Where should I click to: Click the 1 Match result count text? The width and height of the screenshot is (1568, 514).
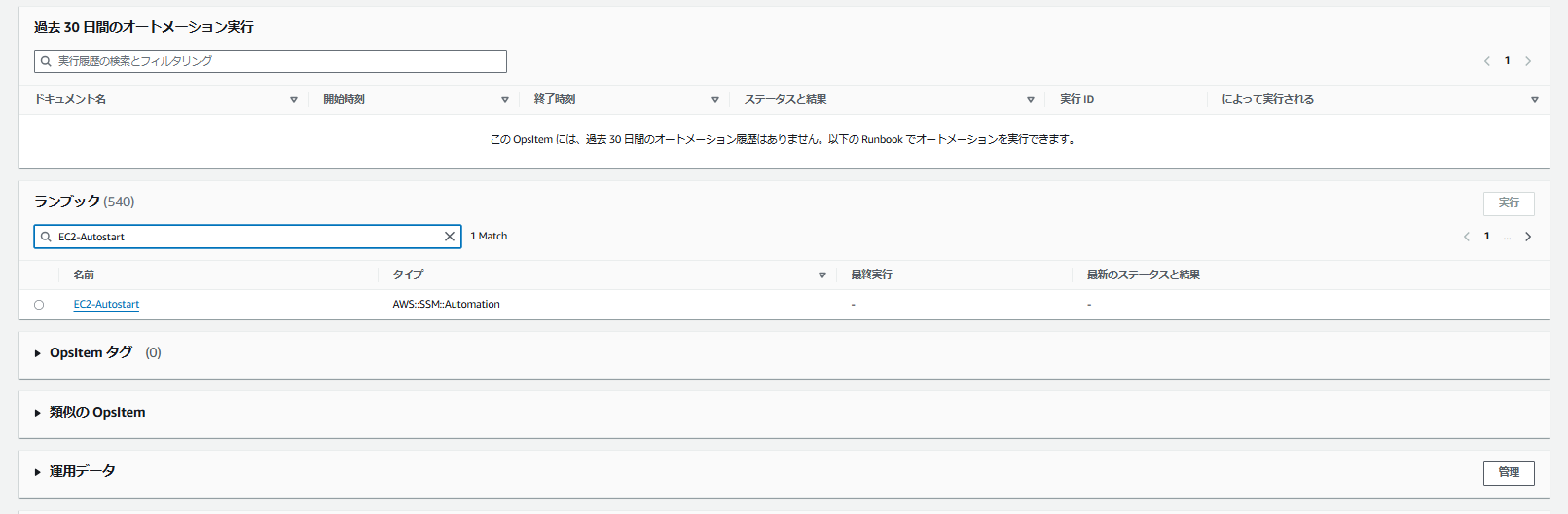pyautogui.click(x=489, y=237)
